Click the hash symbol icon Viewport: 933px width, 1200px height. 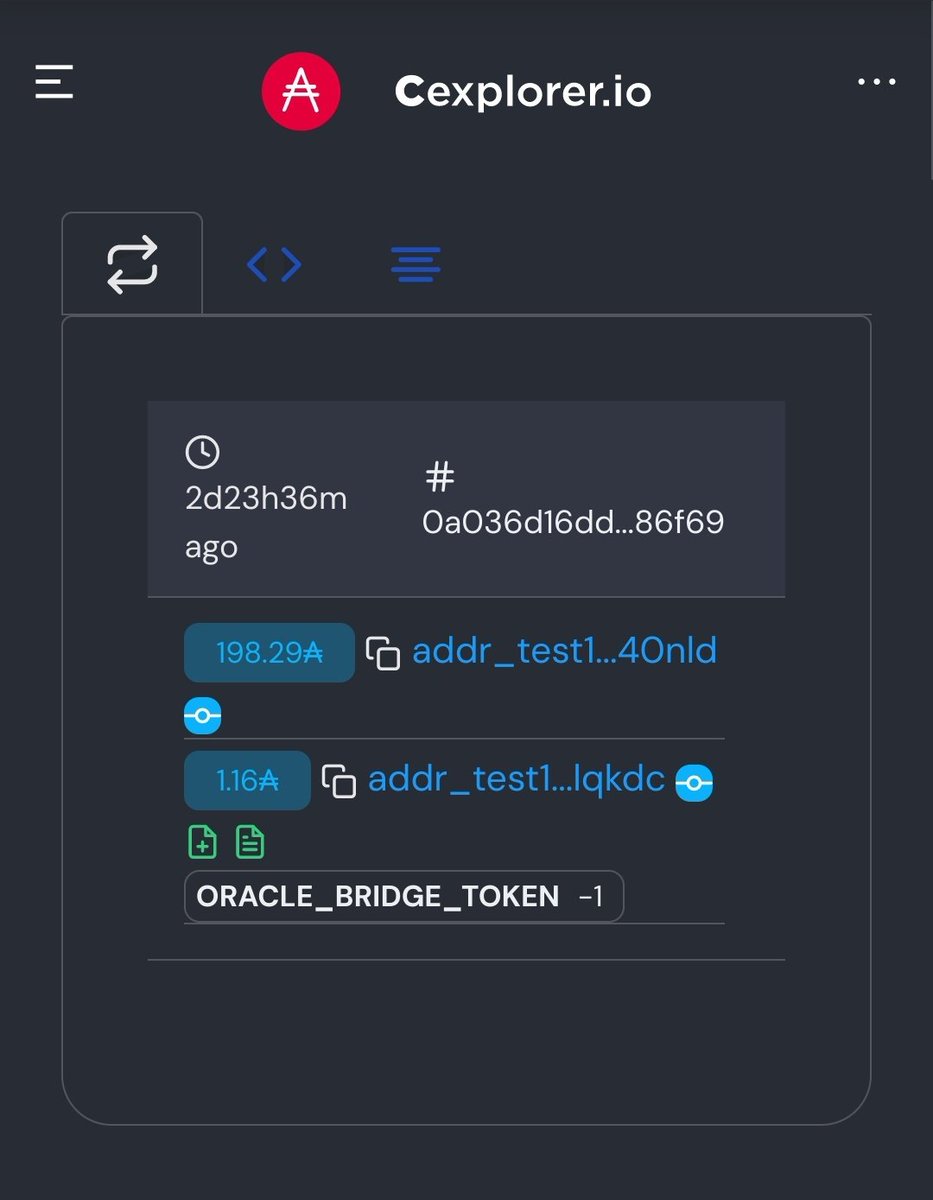[440, 477]
